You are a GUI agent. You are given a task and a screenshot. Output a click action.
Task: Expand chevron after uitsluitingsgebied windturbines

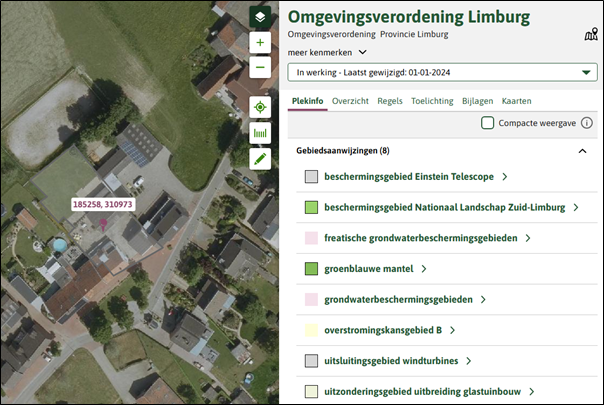pos(468,361)
